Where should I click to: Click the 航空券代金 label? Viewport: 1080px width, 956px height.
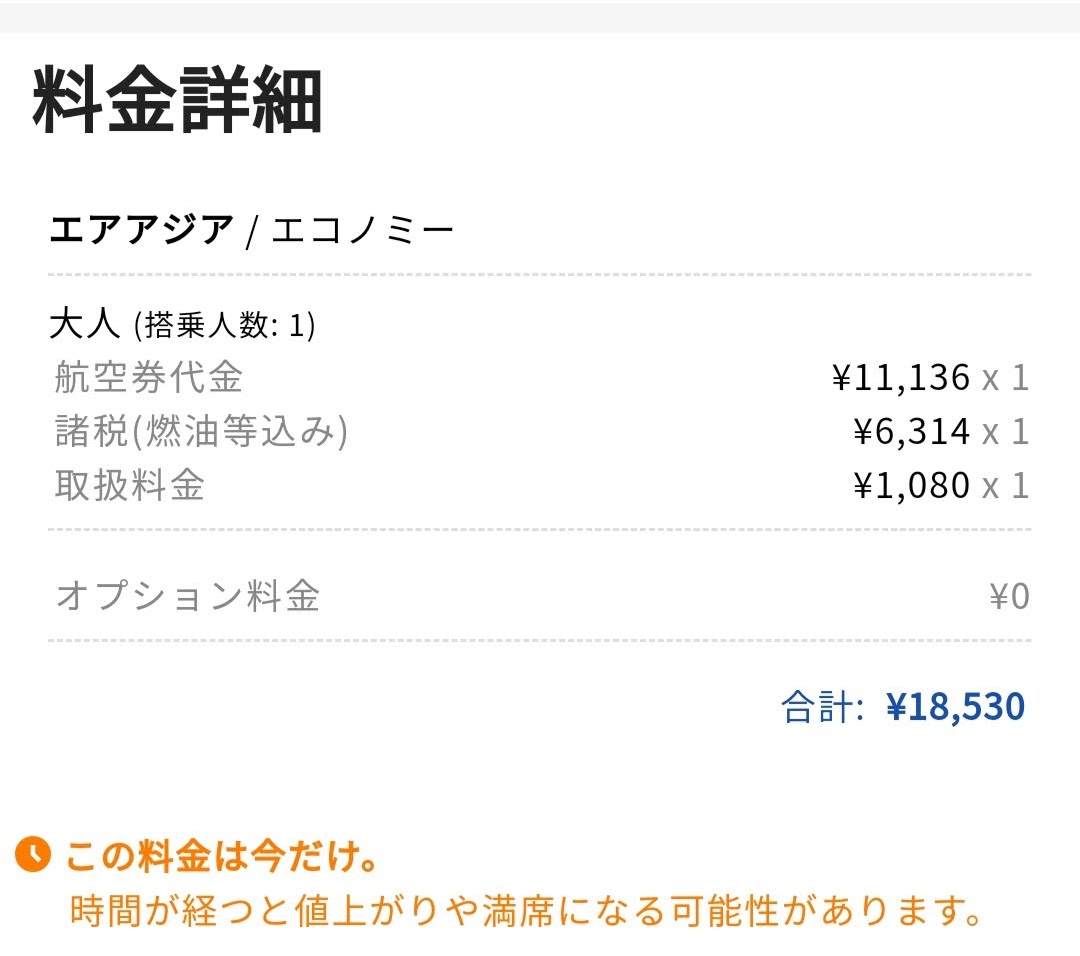pos(149,378)
